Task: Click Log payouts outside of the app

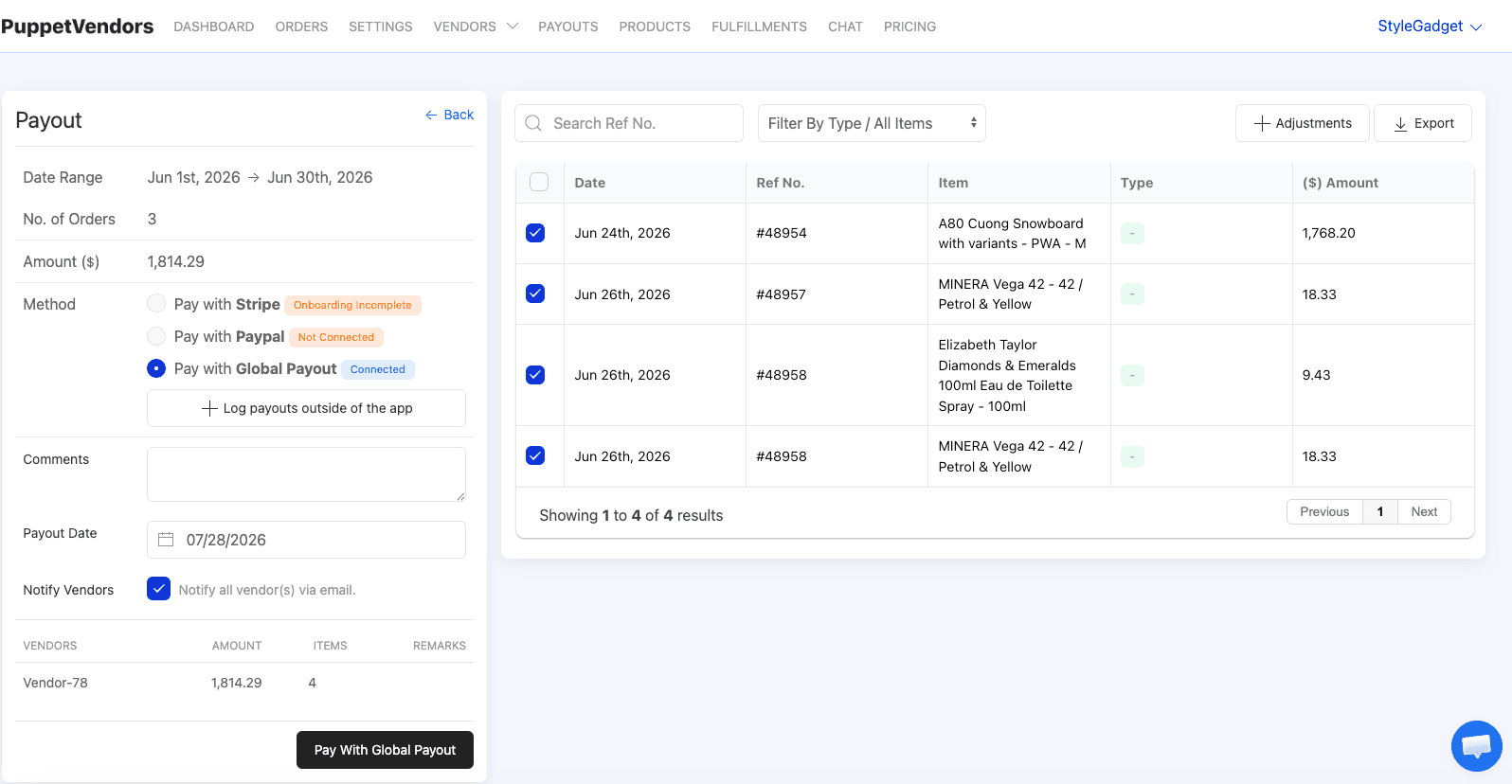Action: click(x=306, y=408)
